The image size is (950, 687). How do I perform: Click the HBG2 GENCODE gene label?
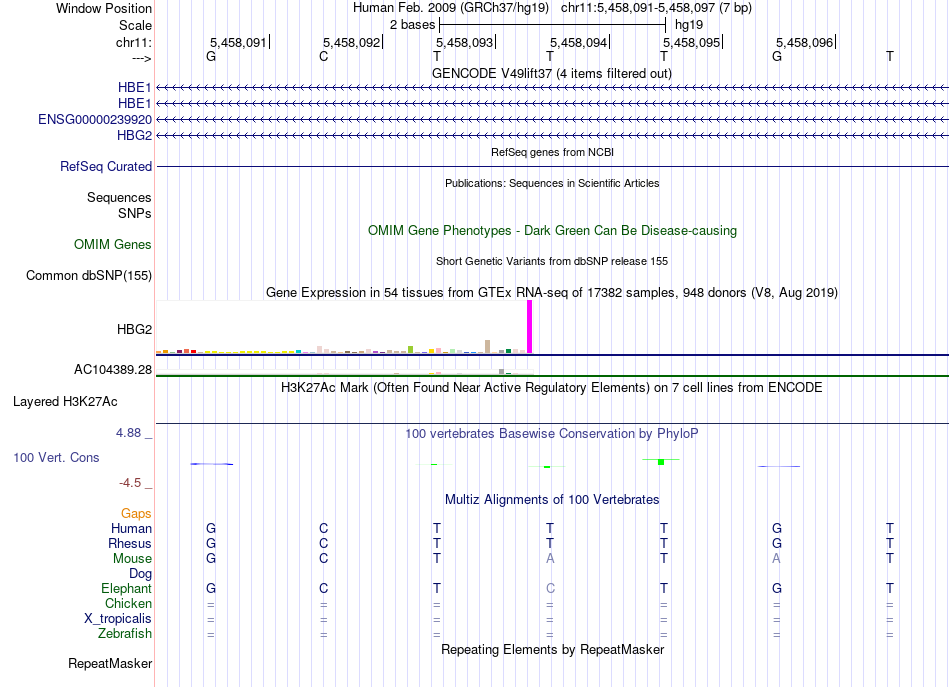point(135,135)
